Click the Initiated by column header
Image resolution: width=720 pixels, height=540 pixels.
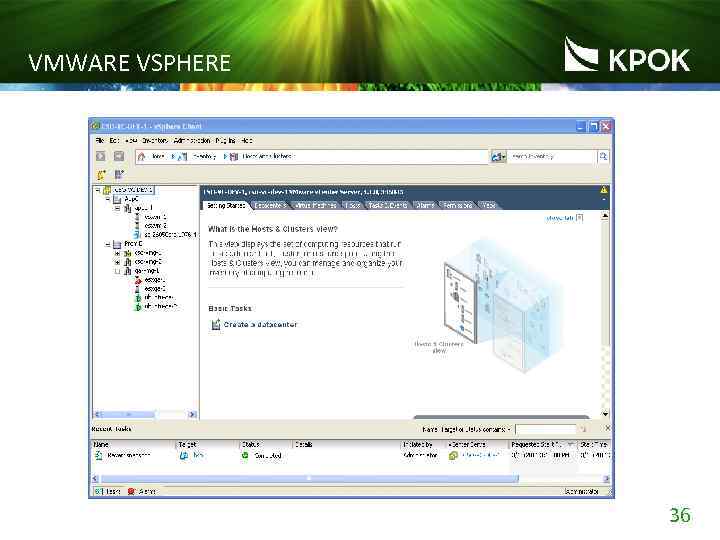(422, 444)
